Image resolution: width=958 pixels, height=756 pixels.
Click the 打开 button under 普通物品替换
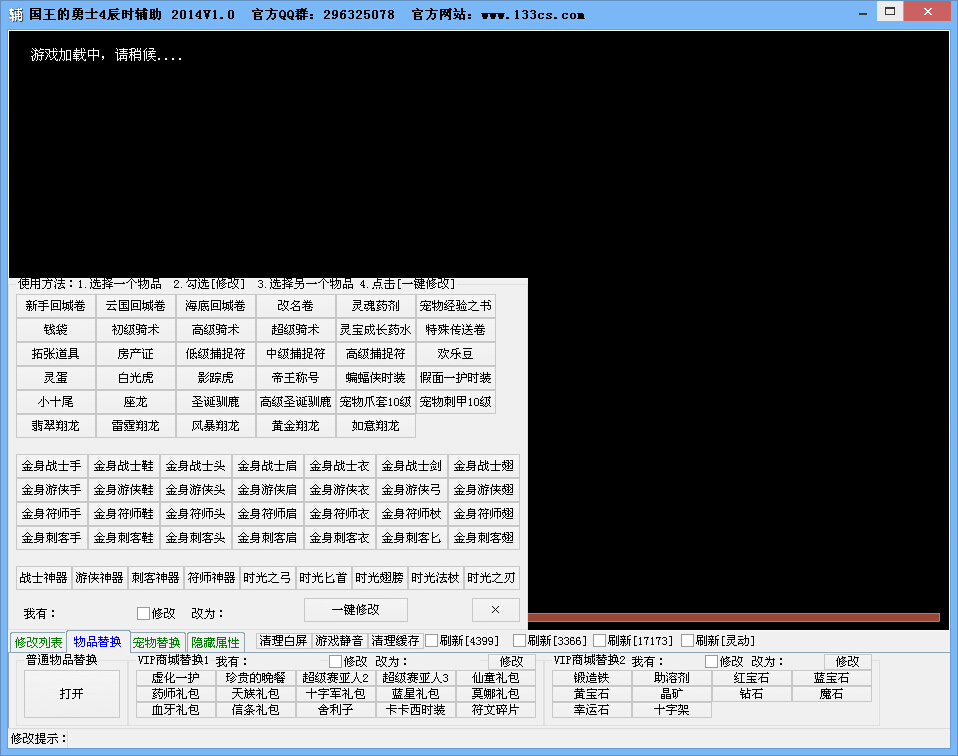[71, 694]
